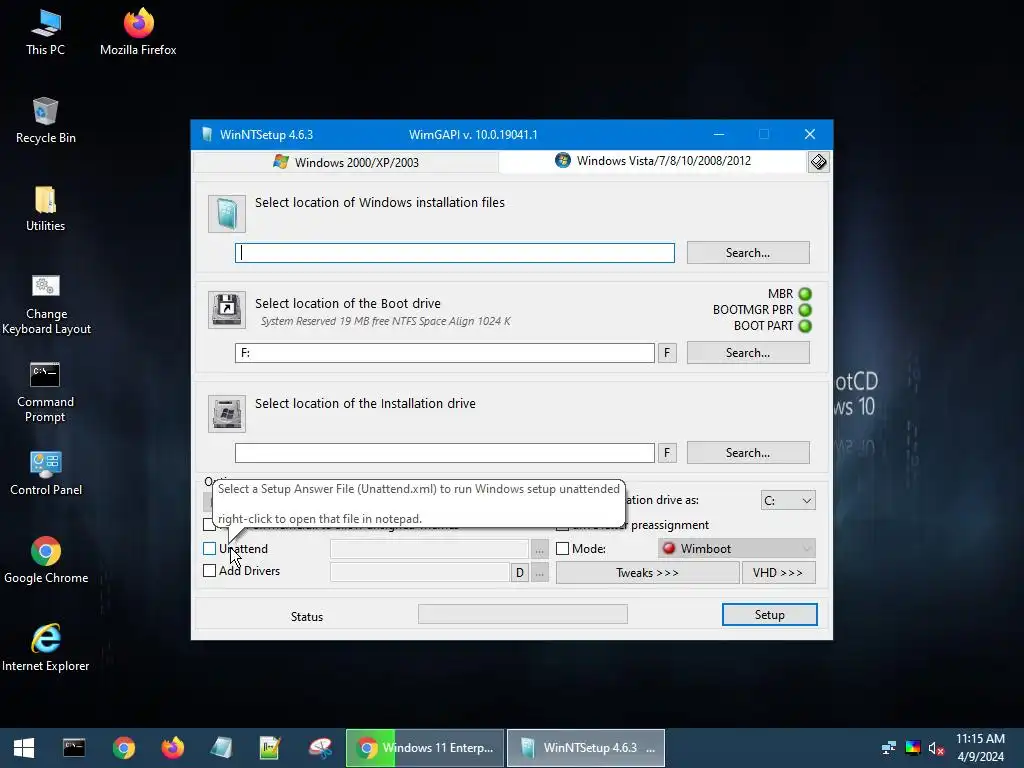The width and height of the screenshot is (1024, 768).
Task: Open the VHD >>> options
Action: coord(778,573)
